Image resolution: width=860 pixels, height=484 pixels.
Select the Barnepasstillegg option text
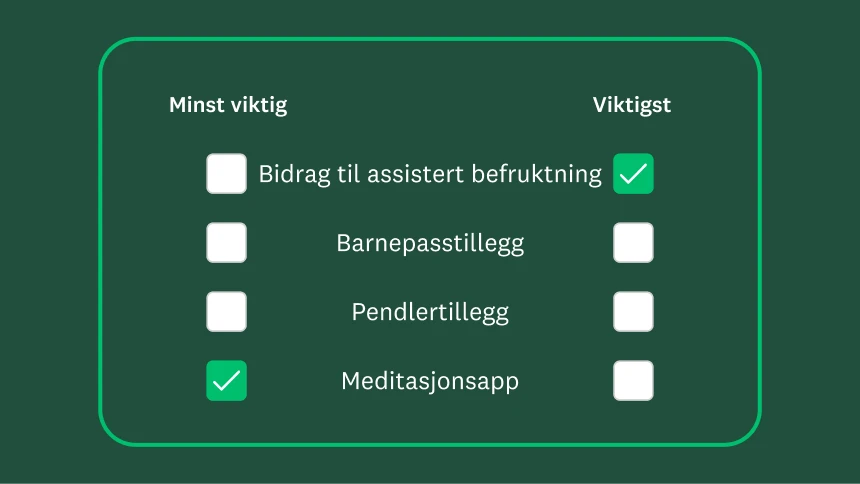pos(430,243)
